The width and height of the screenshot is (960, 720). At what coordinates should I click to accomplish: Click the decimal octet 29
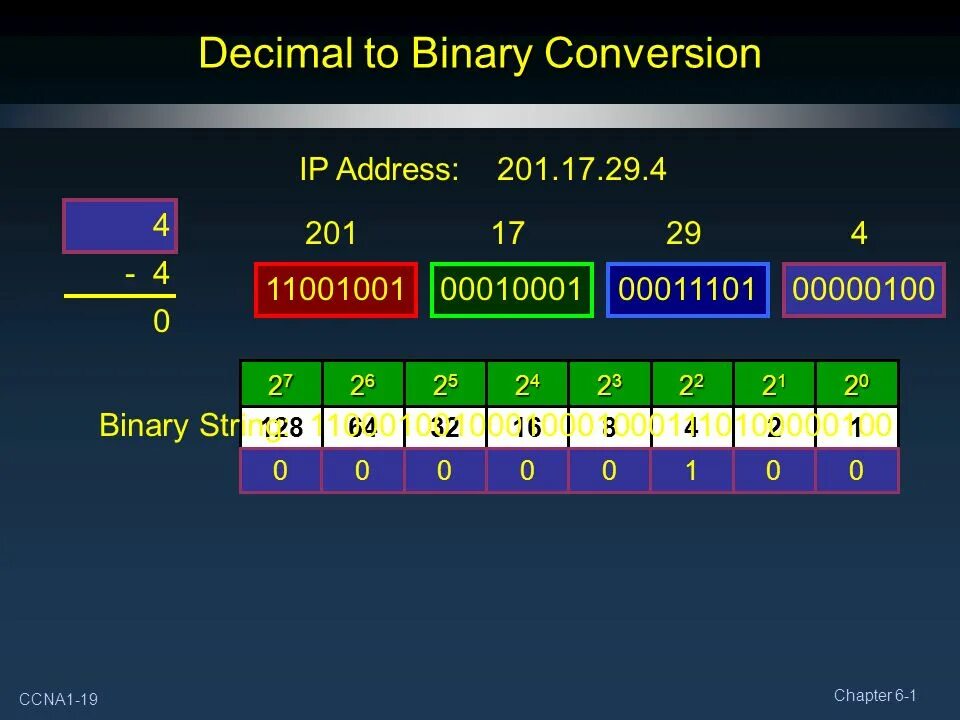pos(683,233)
